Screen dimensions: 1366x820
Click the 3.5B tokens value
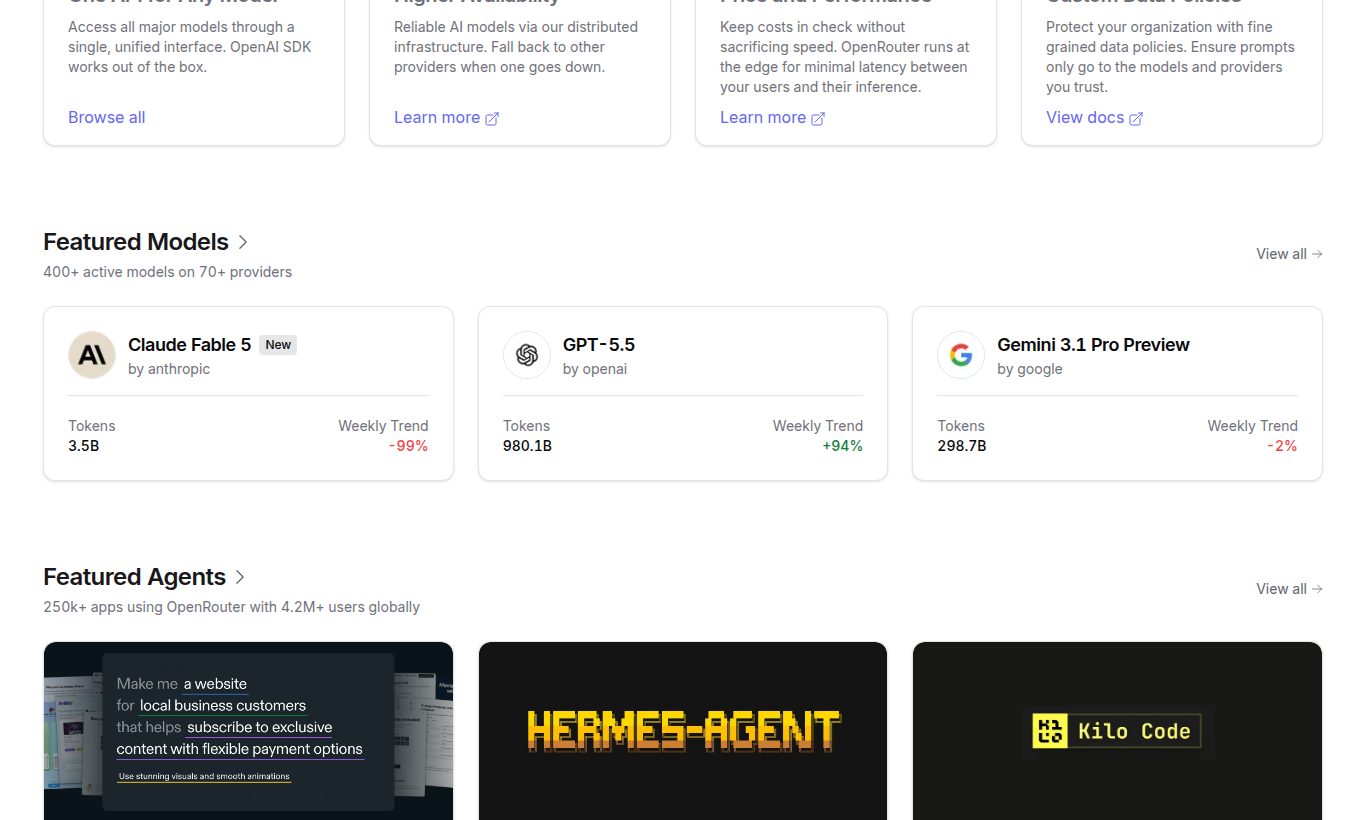pyautogui.click(x=84, y=446)
